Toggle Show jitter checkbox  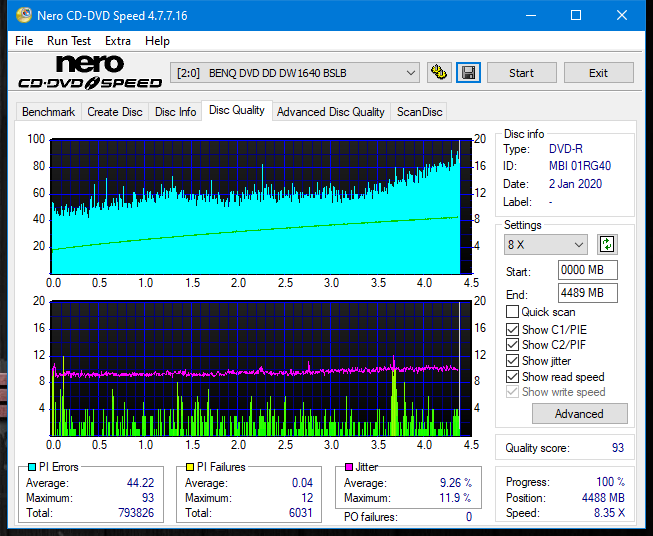point(512,361)
